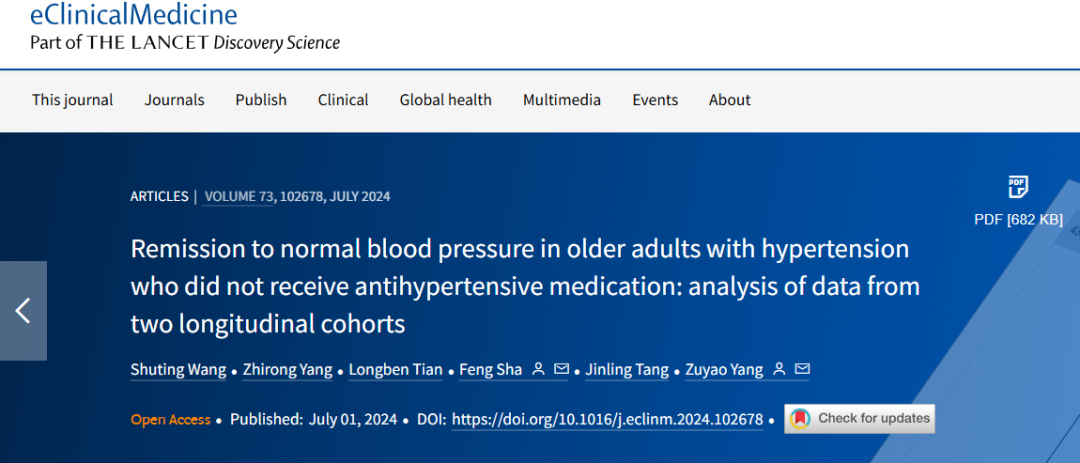Select the Multimedia menu item

coord(562,100)
